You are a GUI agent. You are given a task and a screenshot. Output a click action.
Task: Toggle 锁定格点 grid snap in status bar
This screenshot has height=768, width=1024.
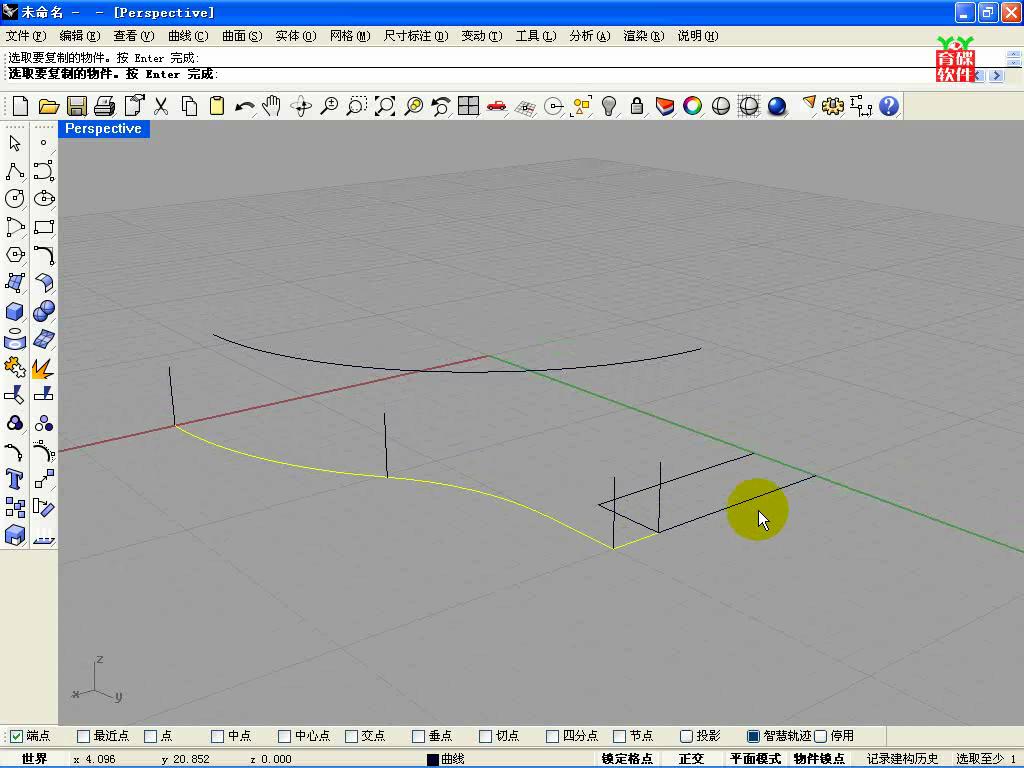(627, 759)
